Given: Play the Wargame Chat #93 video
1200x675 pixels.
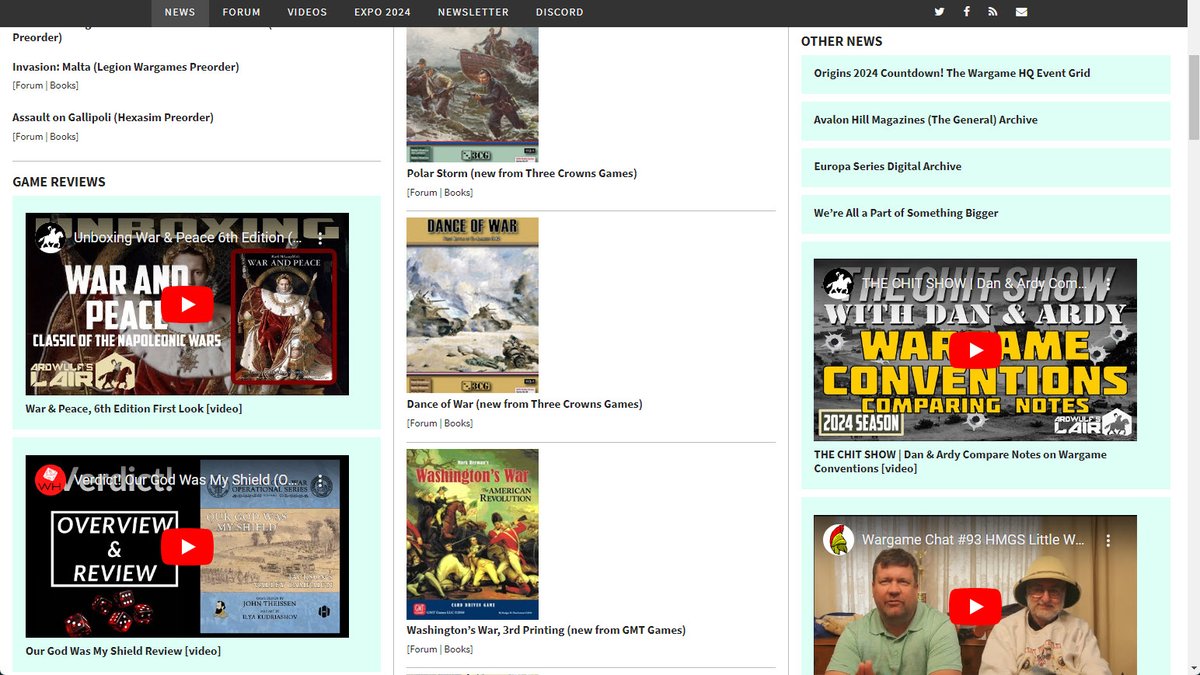Looking at the screenshot, I should click(975, 606).
